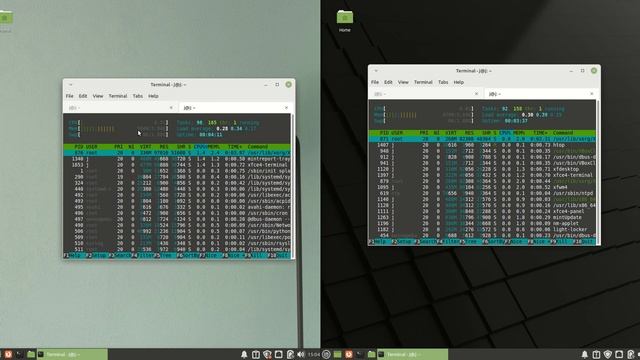Open View menu in dark-desktop Terminal
Screen dimensions: 640x360
tap(403, 82)
